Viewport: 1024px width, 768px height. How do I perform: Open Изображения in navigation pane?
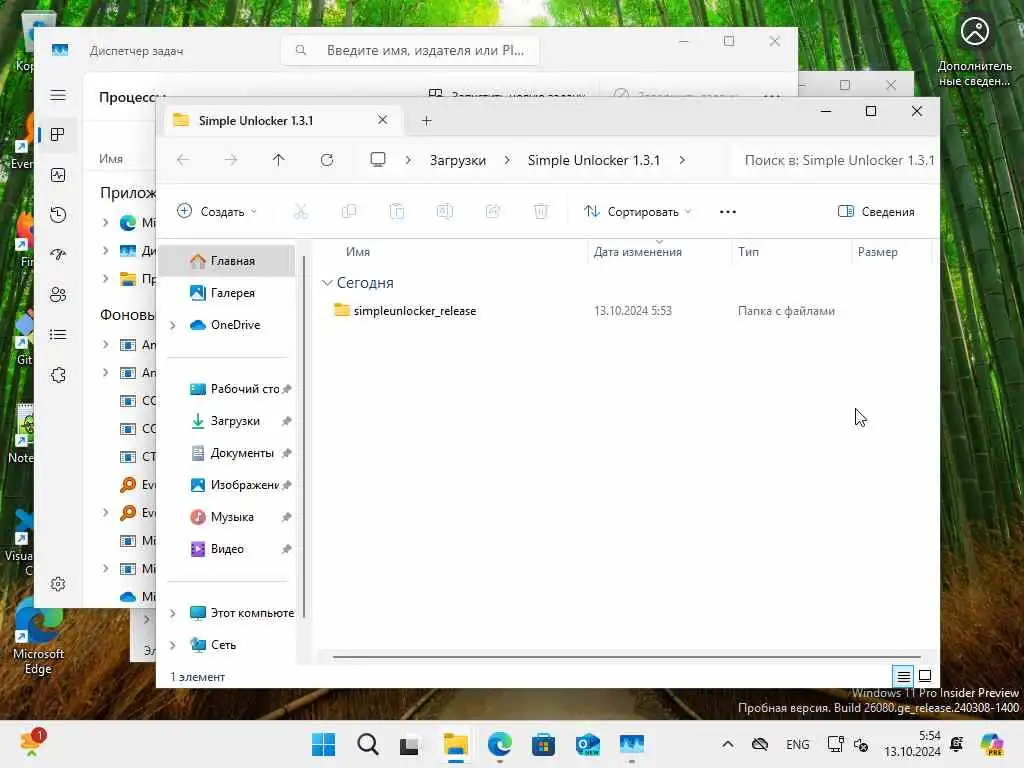(227, 485)
